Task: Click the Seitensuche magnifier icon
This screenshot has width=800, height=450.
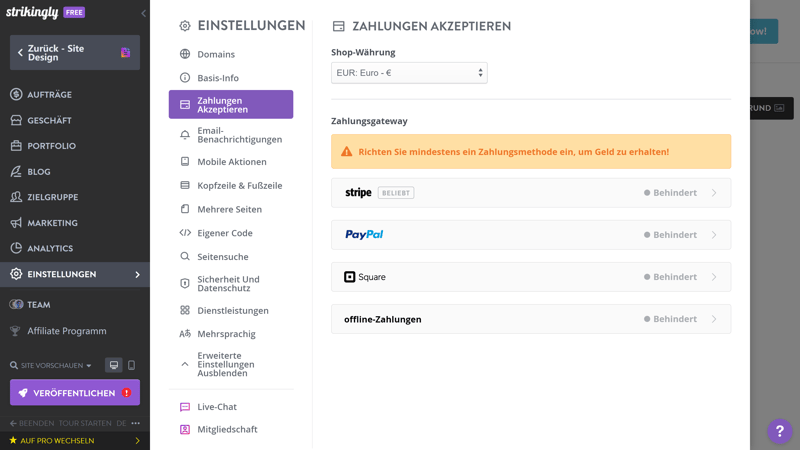Action: (x=185, y=257)
